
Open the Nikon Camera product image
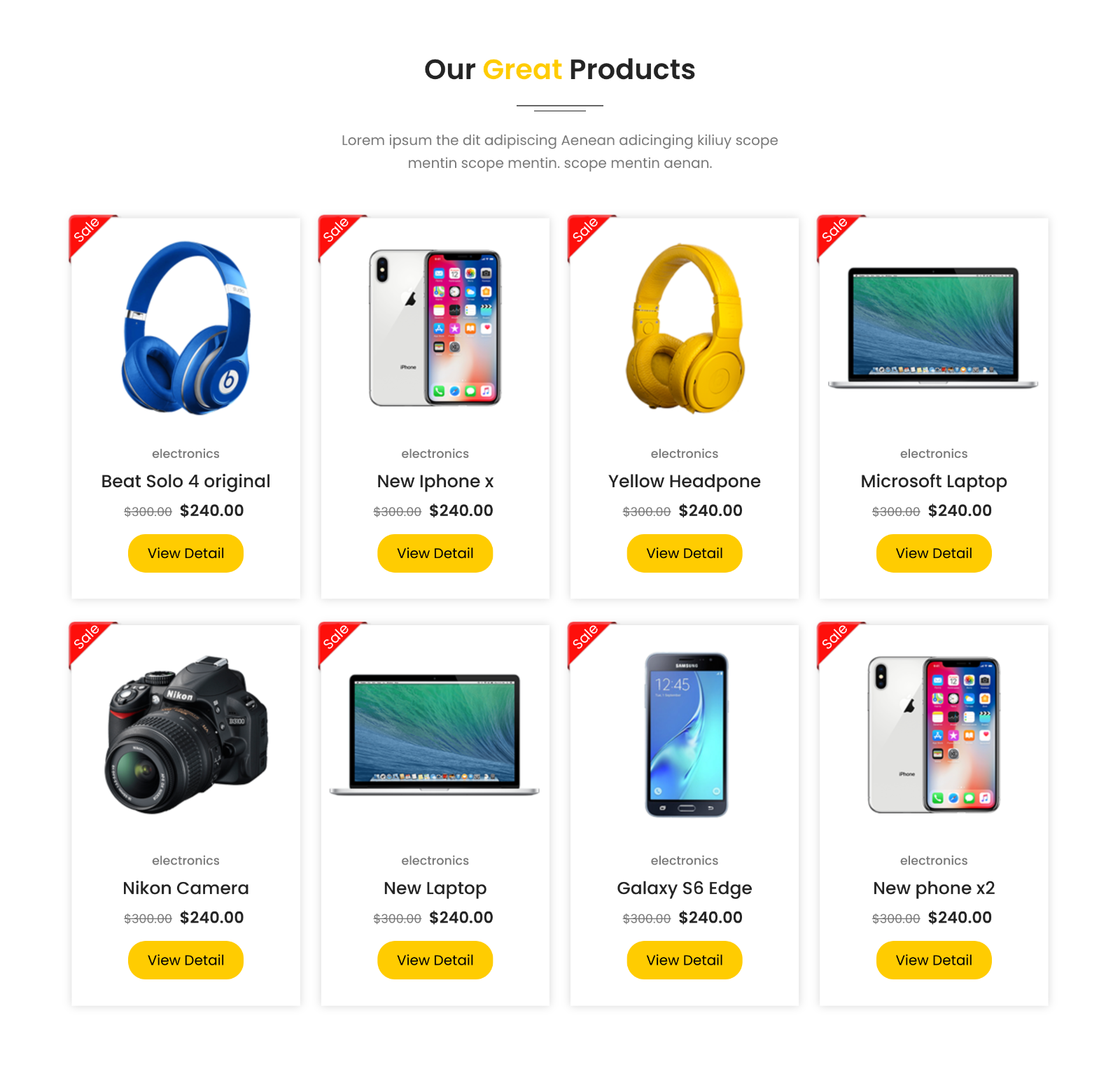point(185,735)
